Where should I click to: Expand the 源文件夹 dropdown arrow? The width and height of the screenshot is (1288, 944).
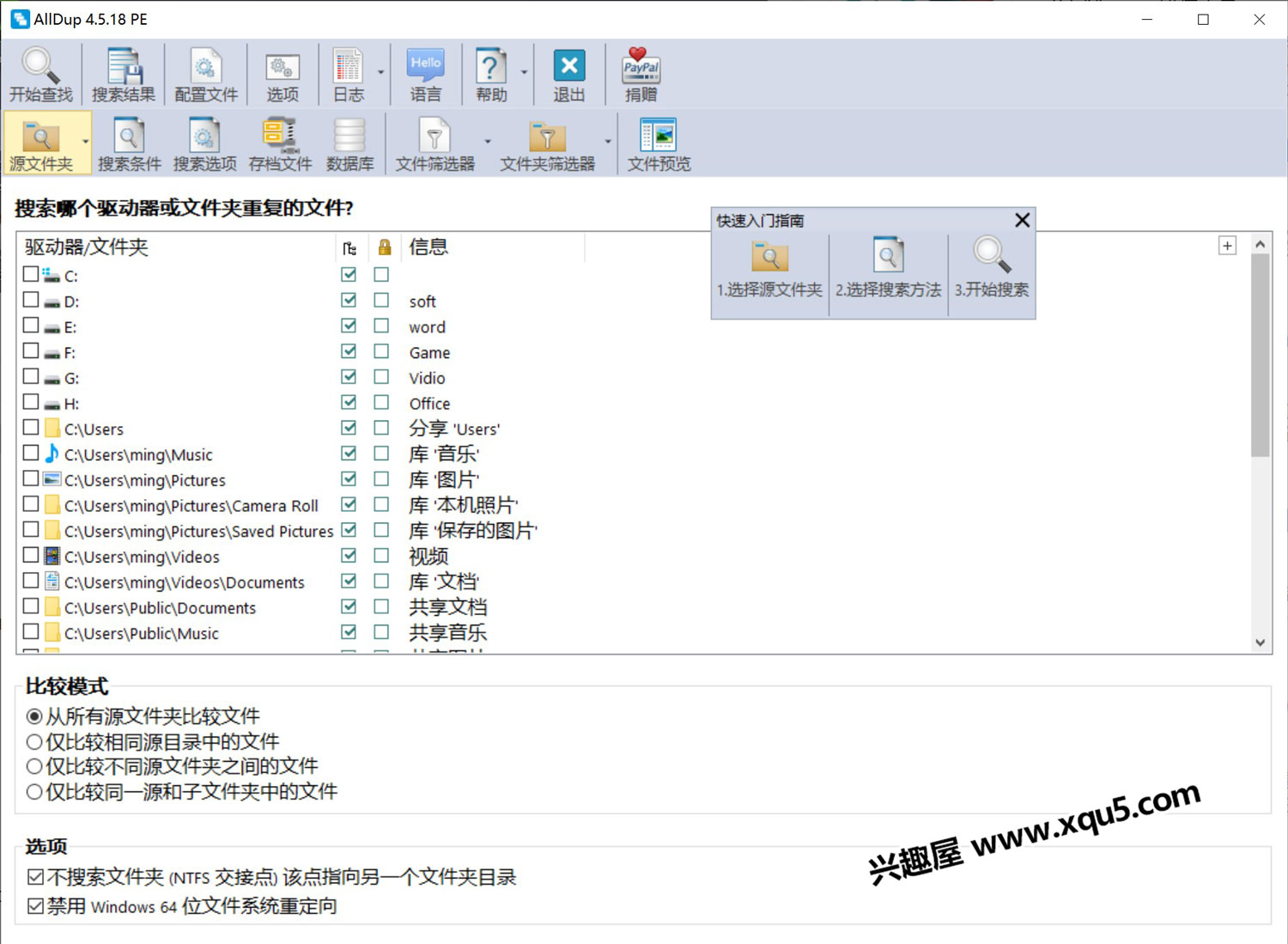pyautogui.click(x=85, y=142)
